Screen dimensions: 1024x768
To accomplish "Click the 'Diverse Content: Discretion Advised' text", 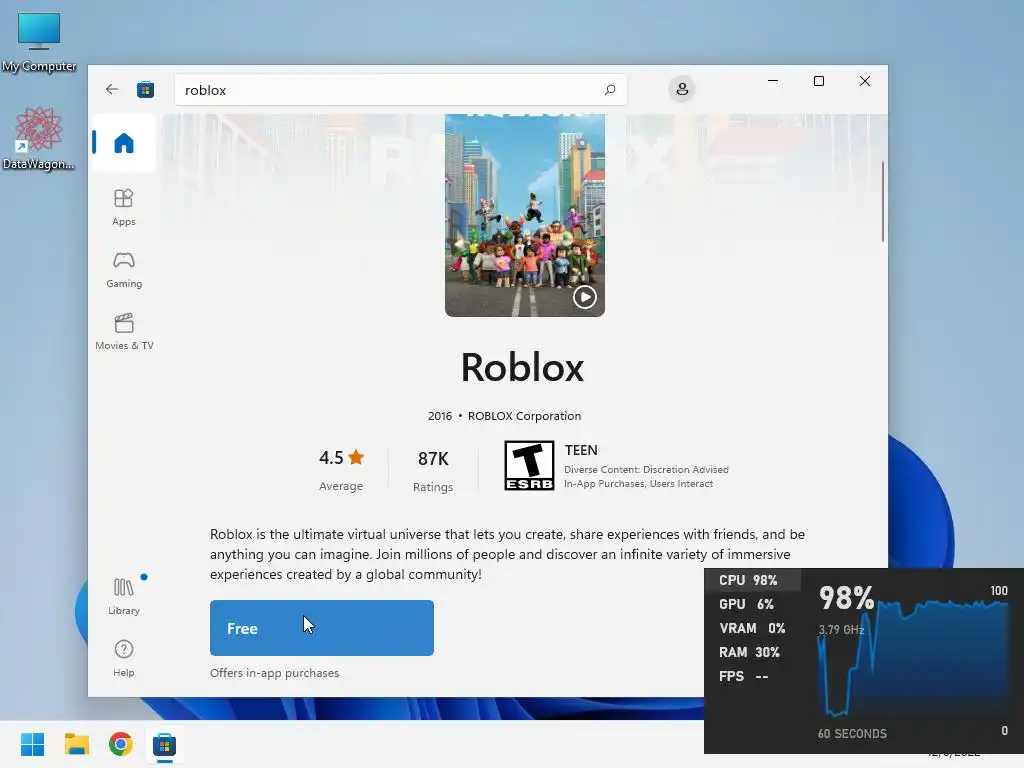I will [646, 470].
